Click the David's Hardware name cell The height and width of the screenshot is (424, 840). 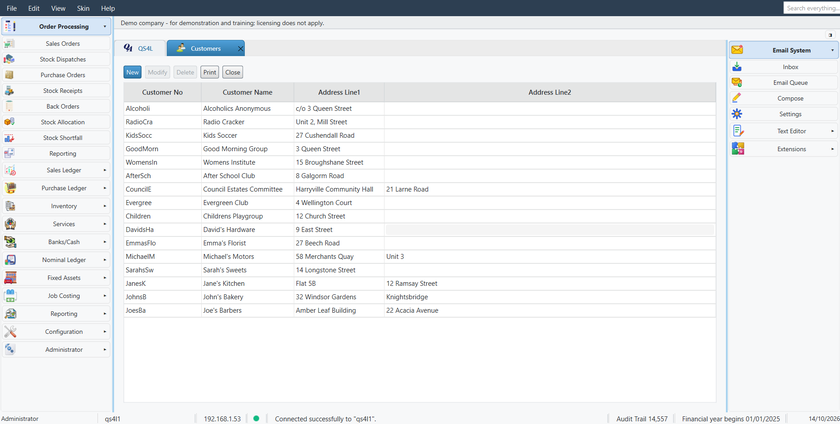tap(248, 229)
